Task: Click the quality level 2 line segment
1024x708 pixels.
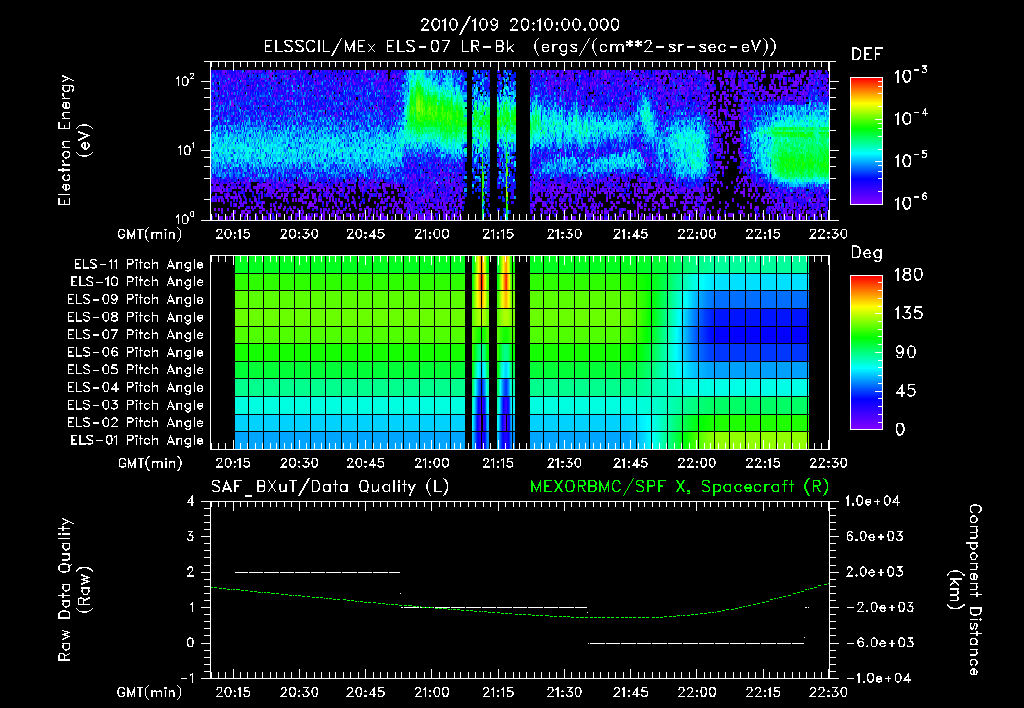Action: coord(317,572)
